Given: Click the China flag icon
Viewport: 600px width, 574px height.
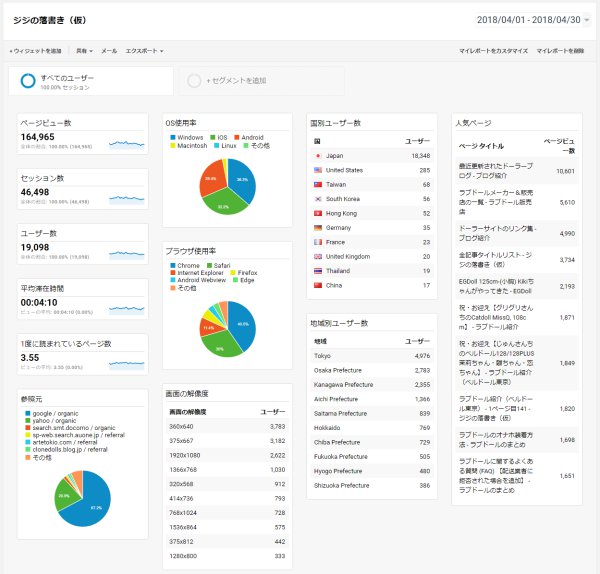Looking at the screenshot, I should tap(318, 285).
